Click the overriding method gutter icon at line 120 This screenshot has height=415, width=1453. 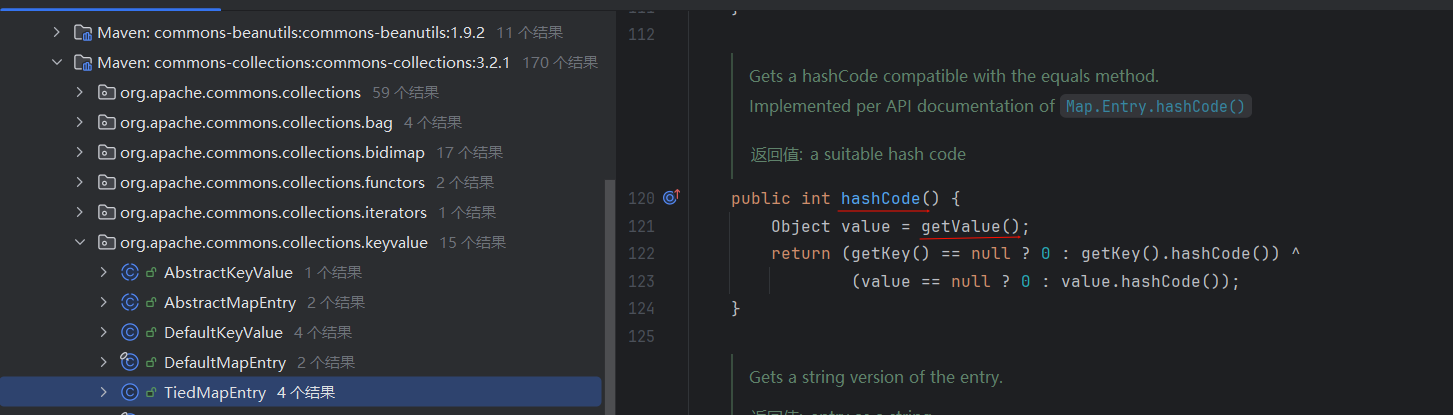point(671,197)
